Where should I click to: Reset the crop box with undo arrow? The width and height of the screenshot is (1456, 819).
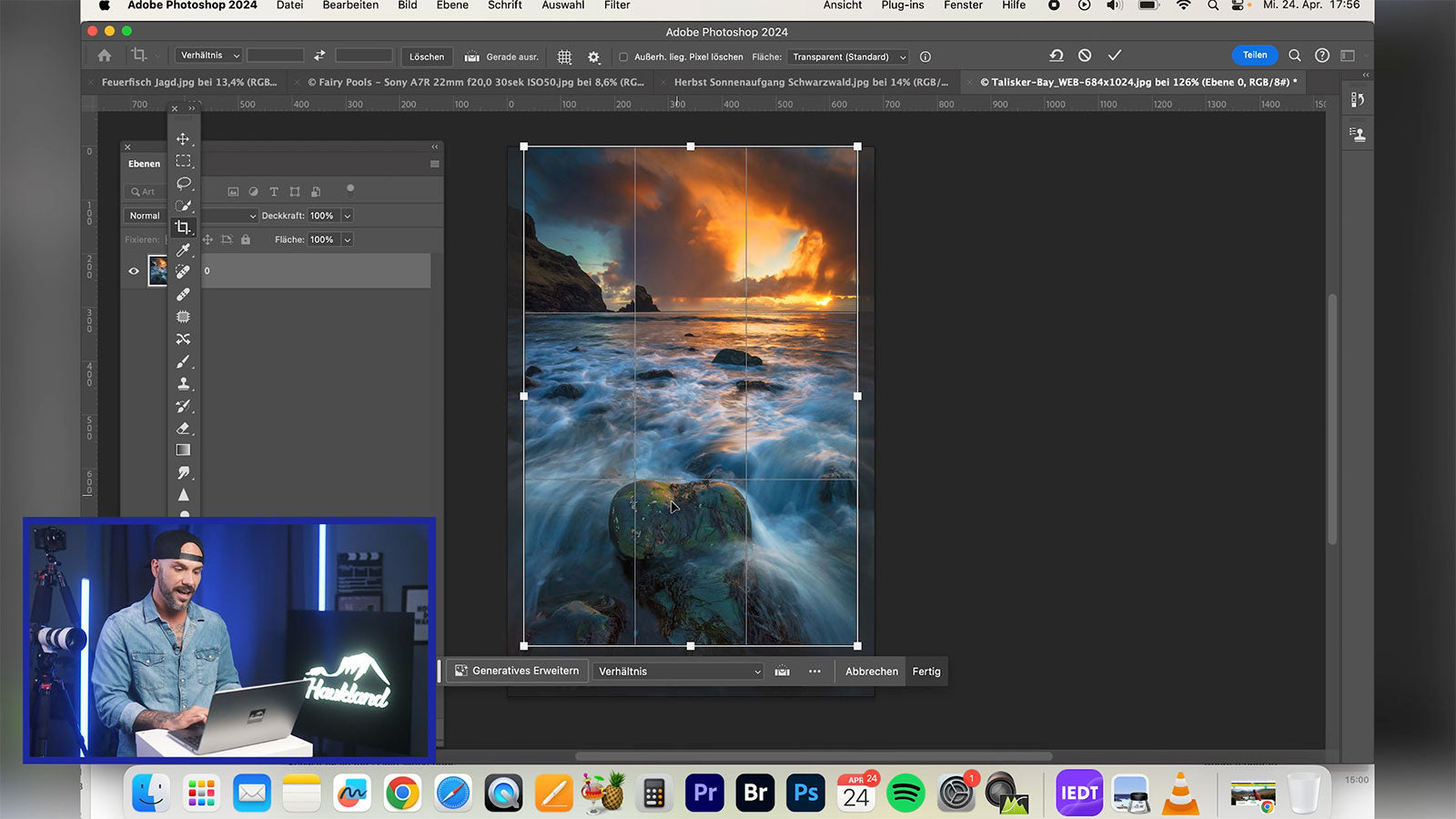tap(1056, 56)
